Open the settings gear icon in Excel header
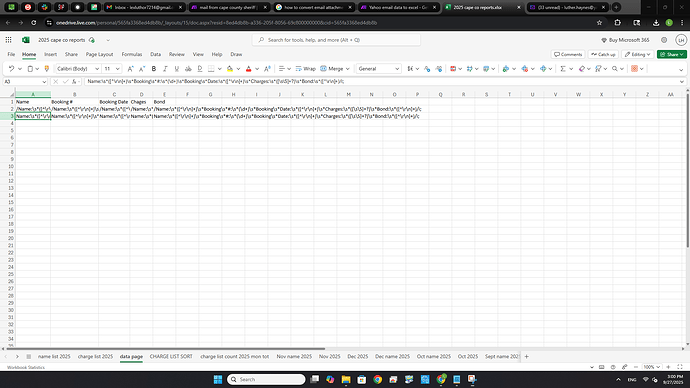The image size is (690, 388). click(664, 40)
